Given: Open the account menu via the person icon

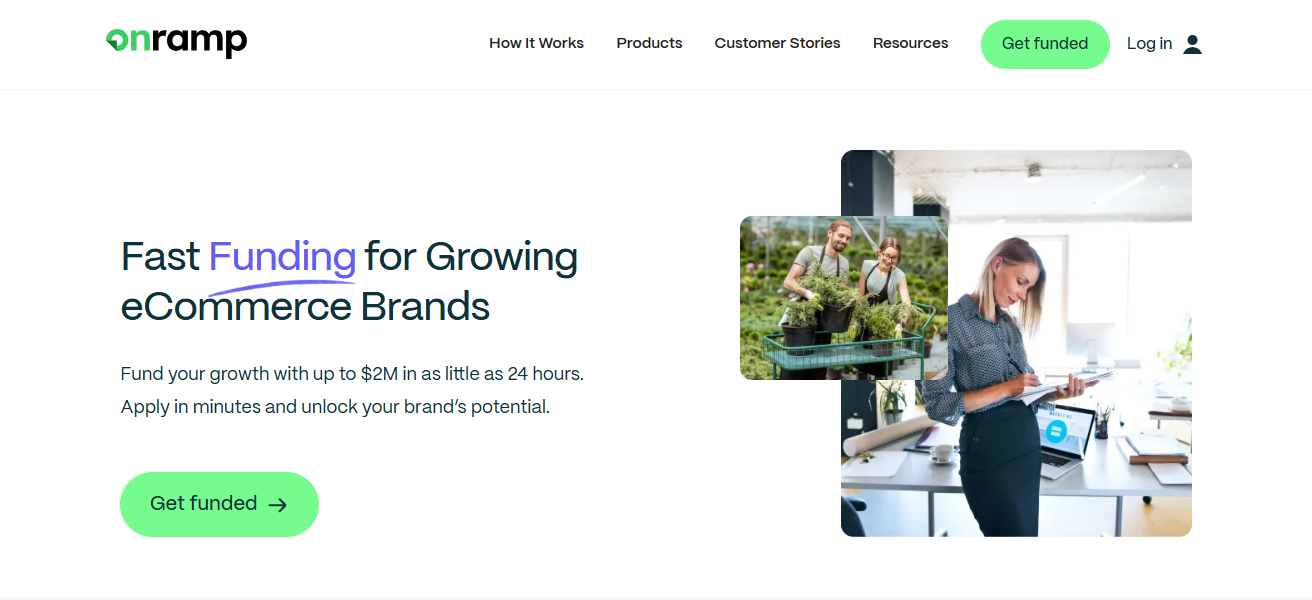Looking at the screenshot, I should click(1192, 43).
